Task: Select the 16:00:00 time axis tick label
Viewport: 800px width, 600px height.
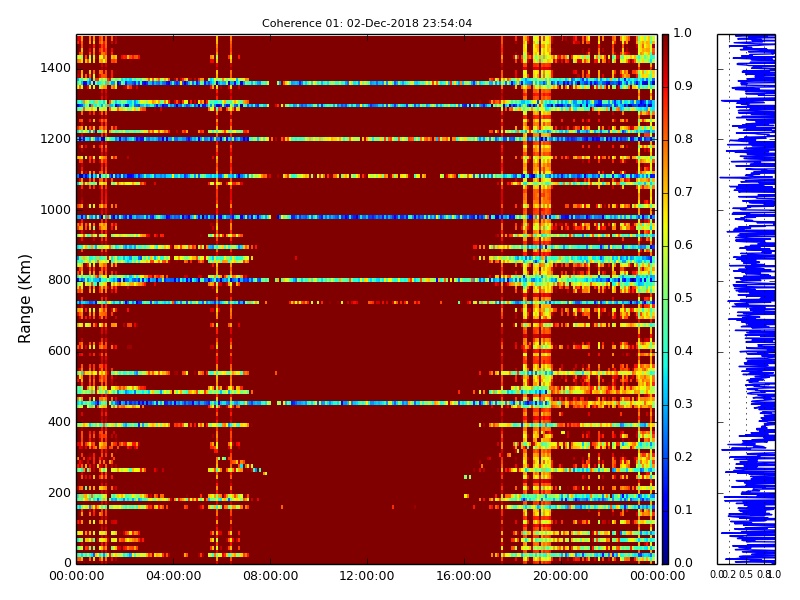Action: [x=463, y=576]
